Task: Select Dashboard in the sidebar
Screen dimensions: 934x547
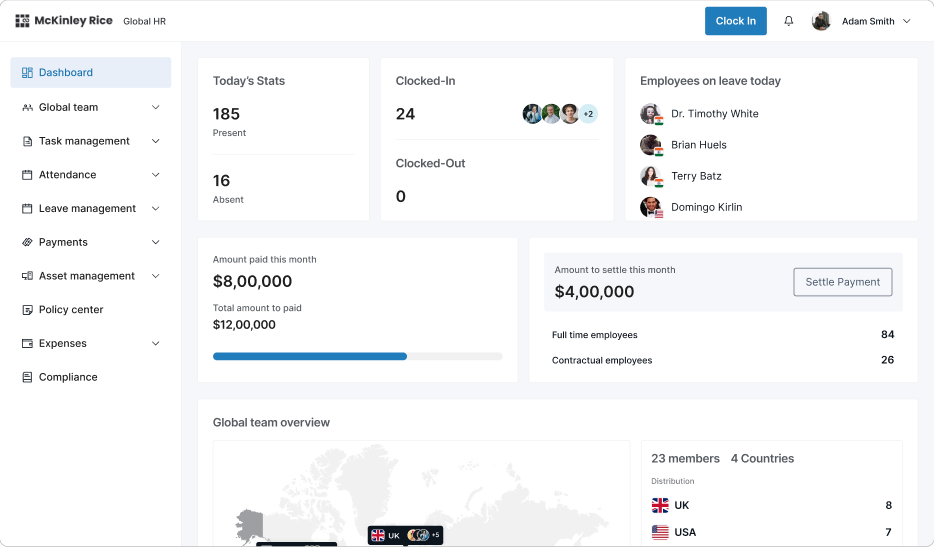Action: (x=91, y=73)
